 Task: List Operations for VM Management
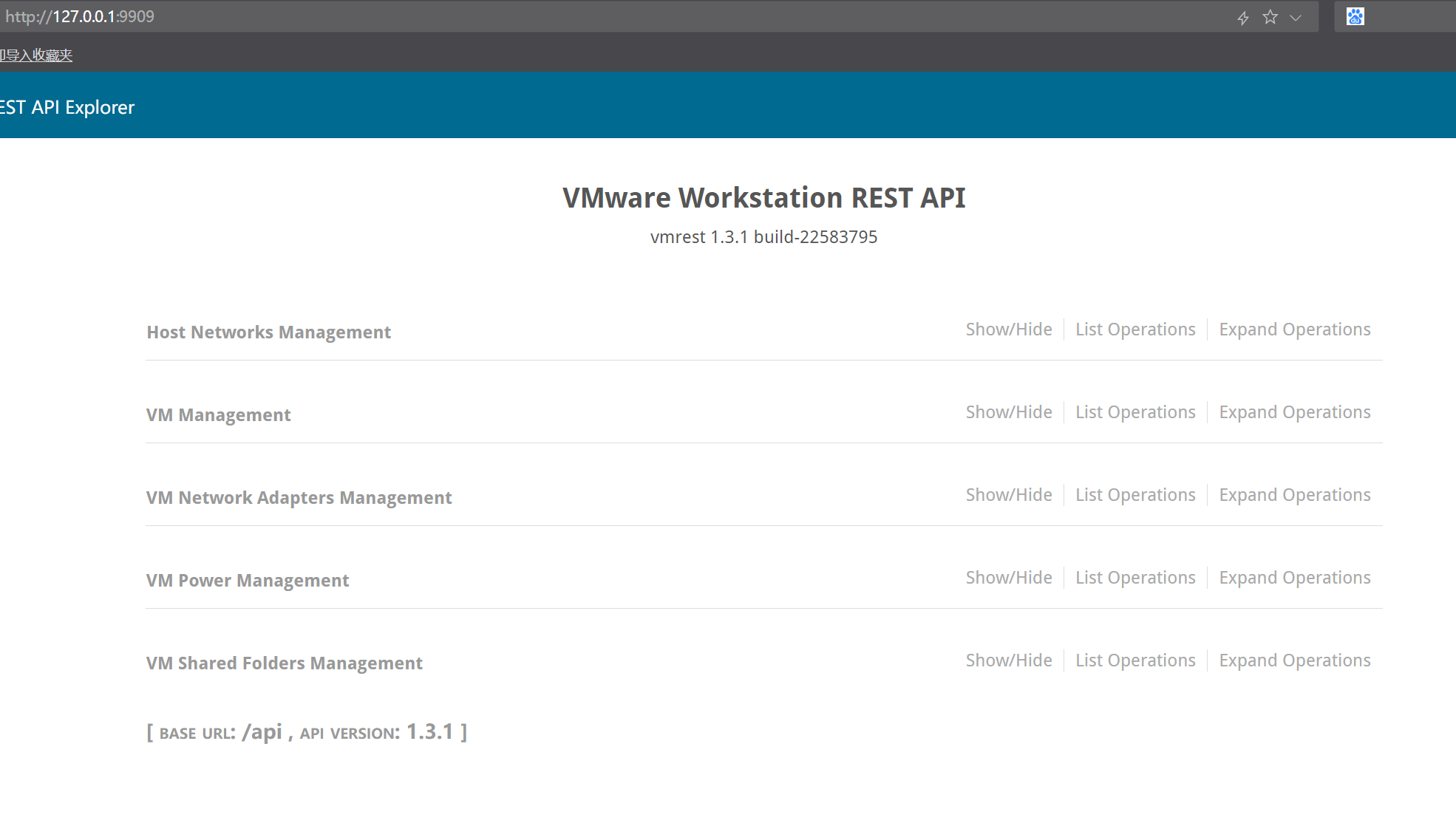point(1135,412)
